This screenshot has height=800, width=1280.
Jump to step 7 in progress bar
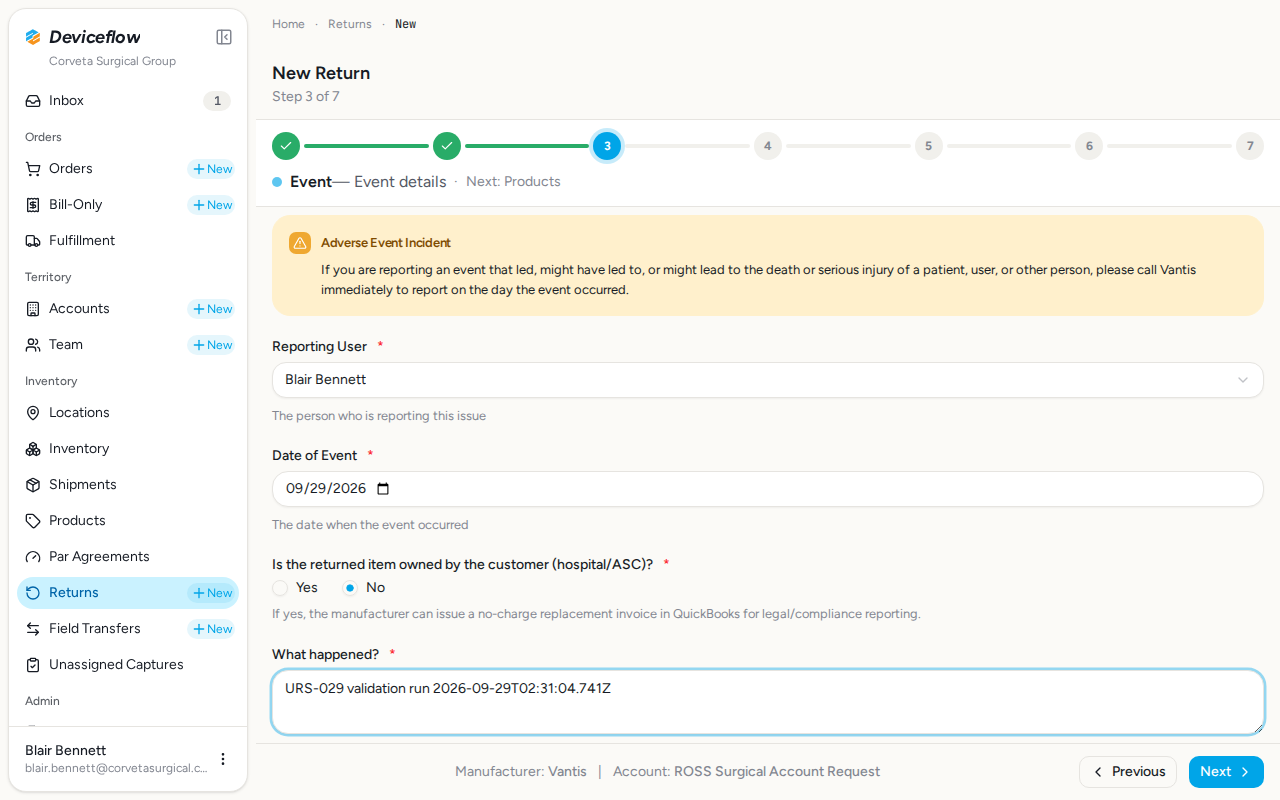[x=1250, y=146]
